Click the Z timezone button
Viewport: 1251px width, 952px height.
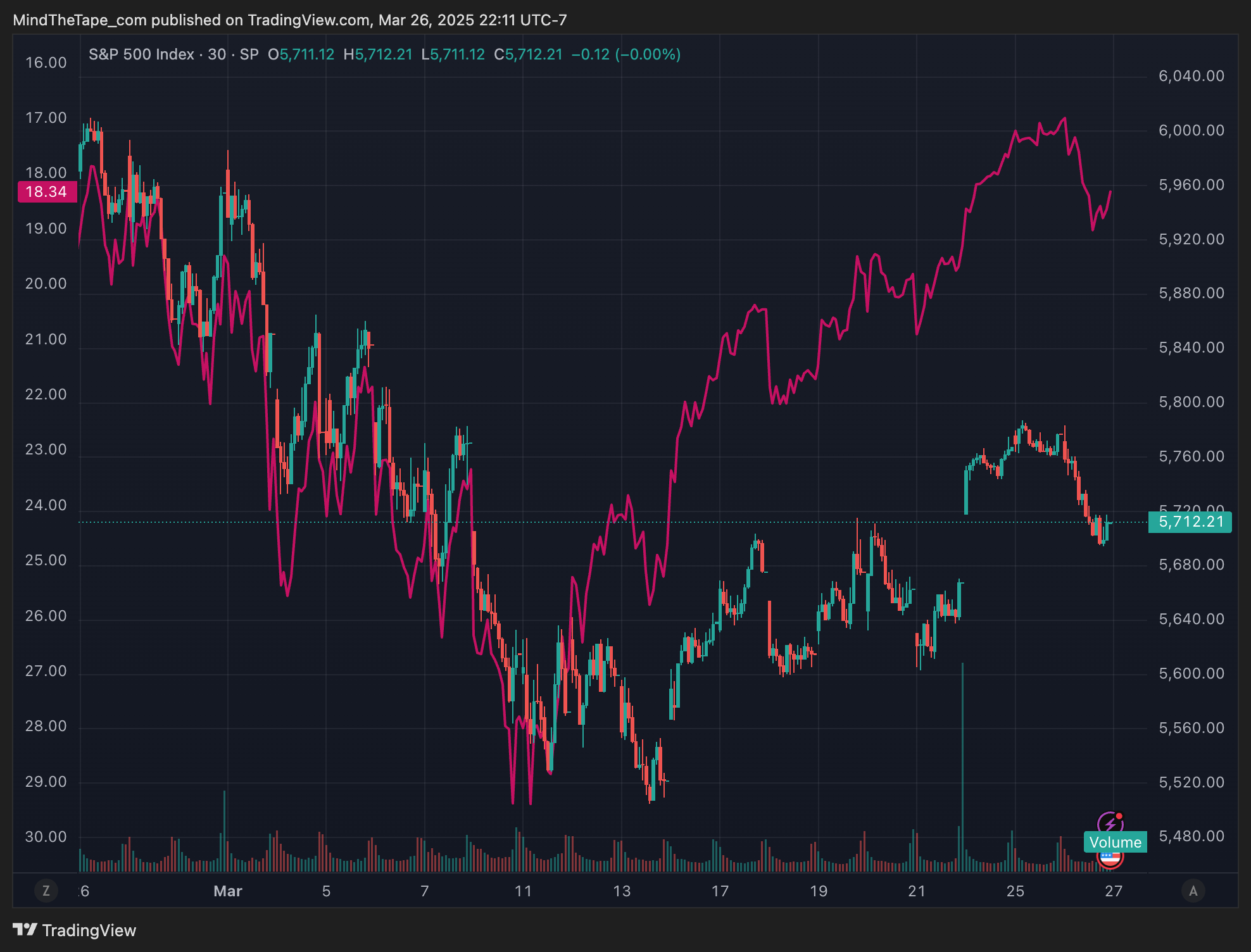(46, 891)
